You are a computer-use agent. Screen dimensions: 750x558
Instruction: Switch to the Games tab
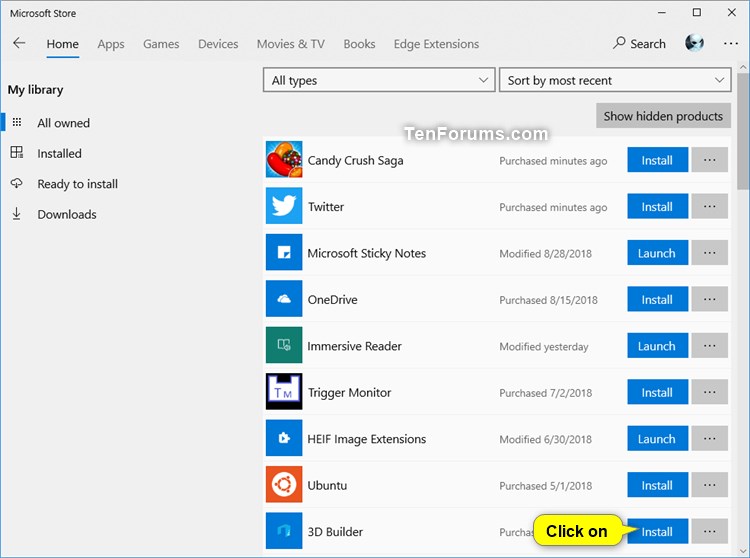161,44
